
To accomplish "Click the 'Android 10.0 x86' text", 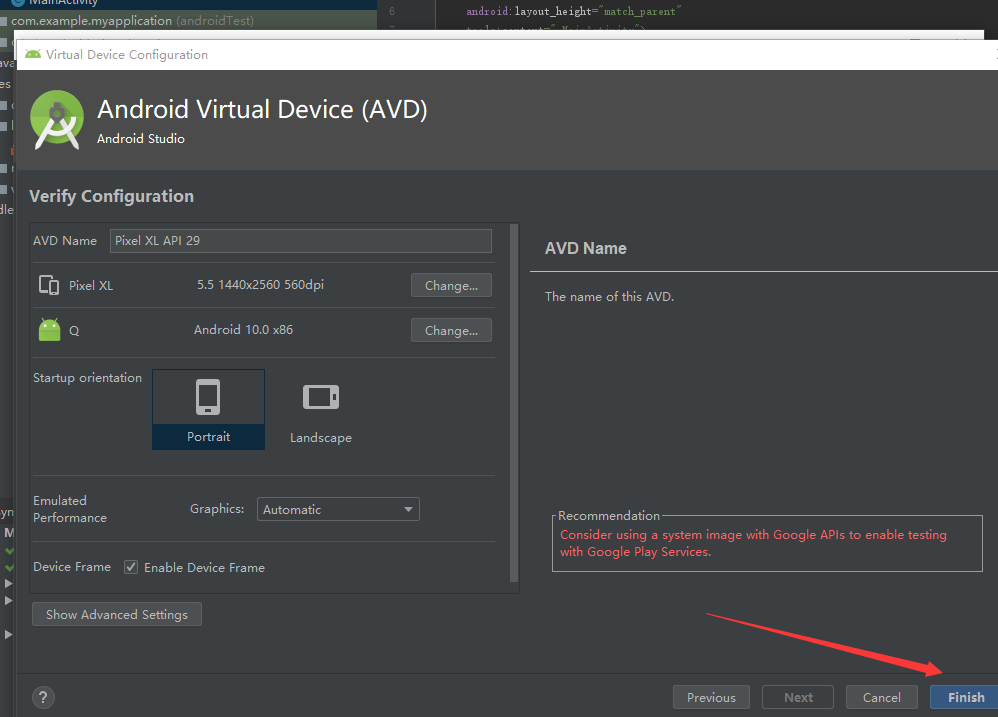I will [x=243, y=330].
